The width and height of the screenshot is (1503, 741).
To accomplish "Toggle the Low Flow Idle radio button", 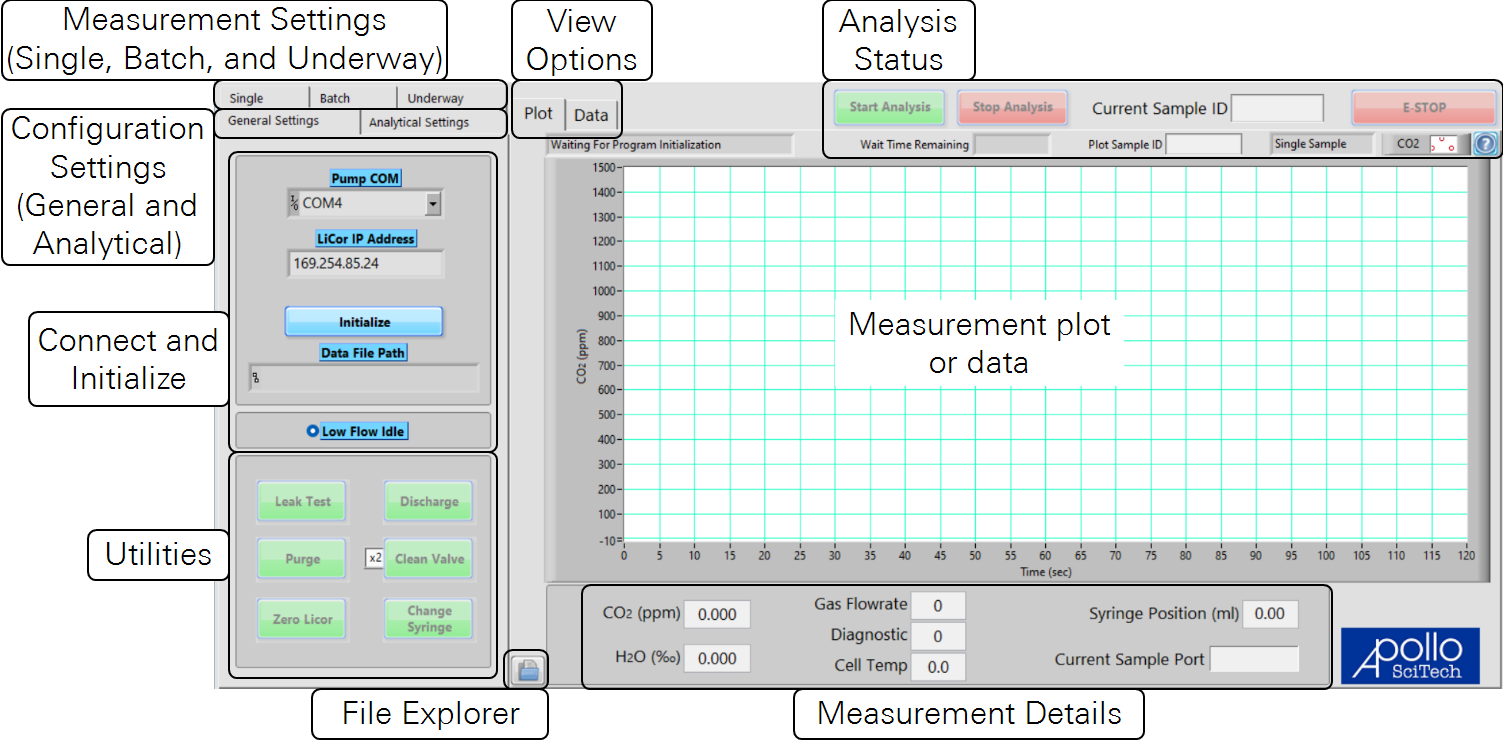I will tap(312, 432).
